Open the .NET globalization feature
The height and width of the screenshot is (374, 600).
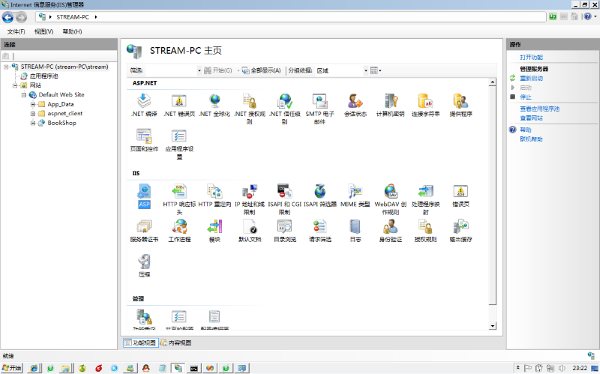coord(214,105)
